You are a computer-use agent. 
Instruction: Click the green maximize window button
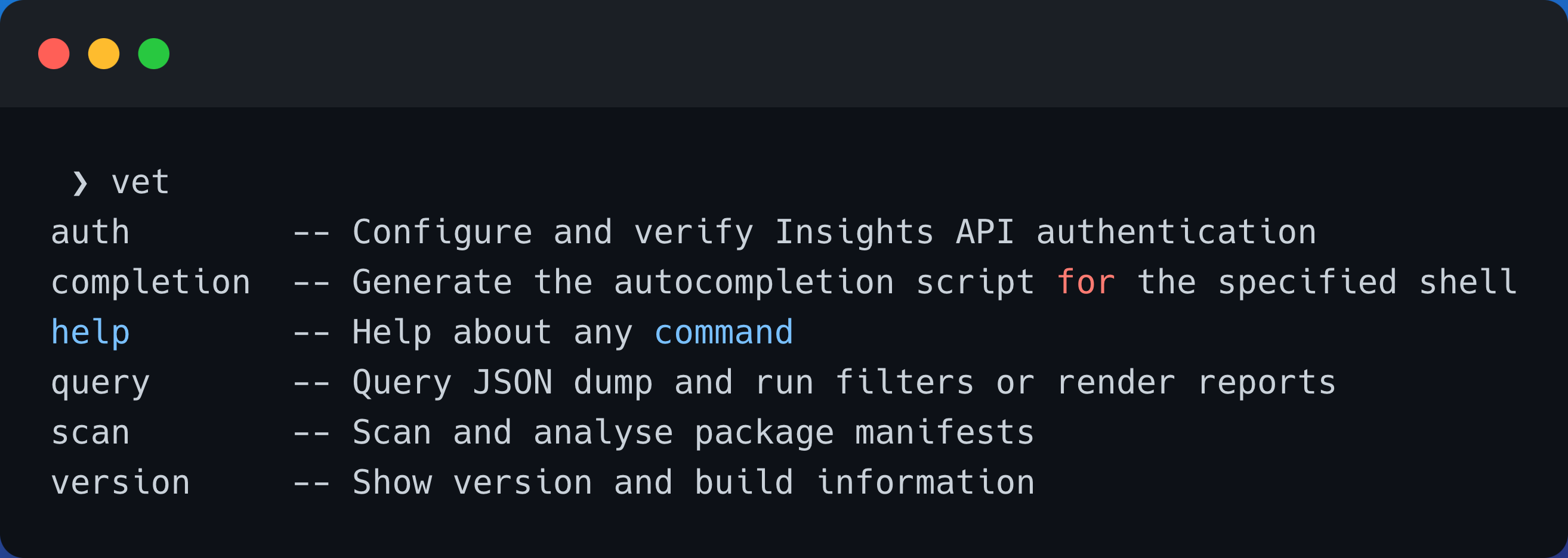(x=153, y=54)
